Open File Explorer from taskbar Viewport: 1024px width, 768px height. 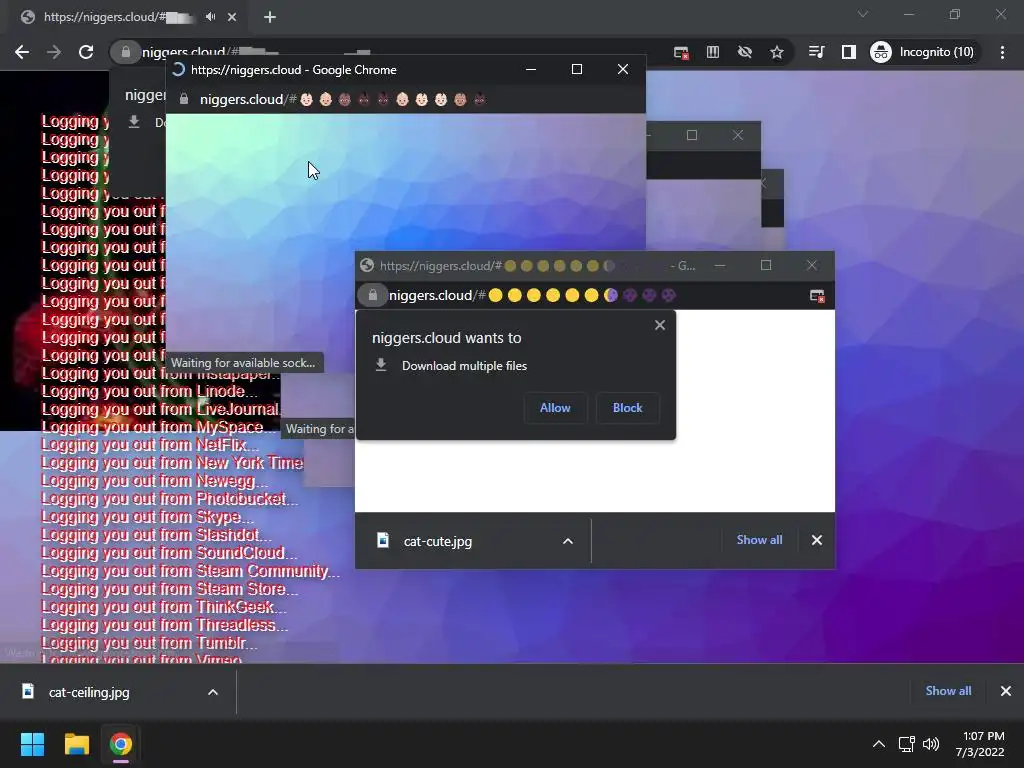pos(76,744)
